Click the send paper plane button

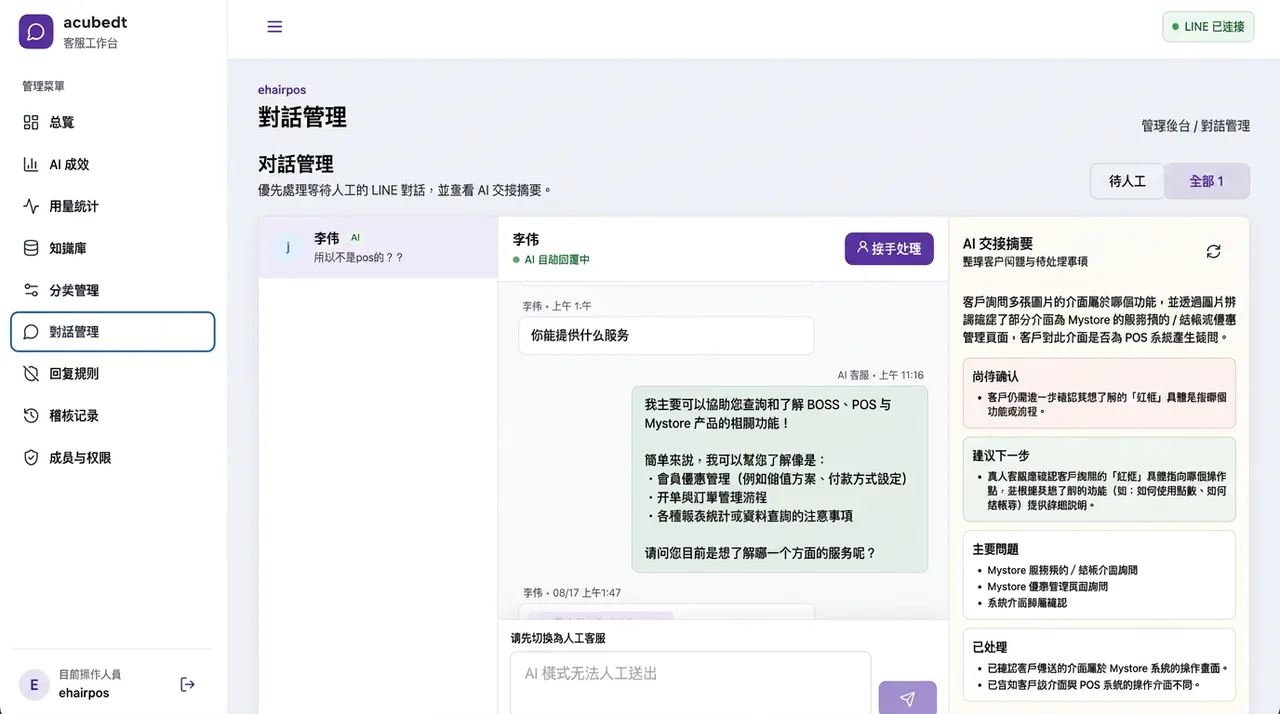point(907,699)
